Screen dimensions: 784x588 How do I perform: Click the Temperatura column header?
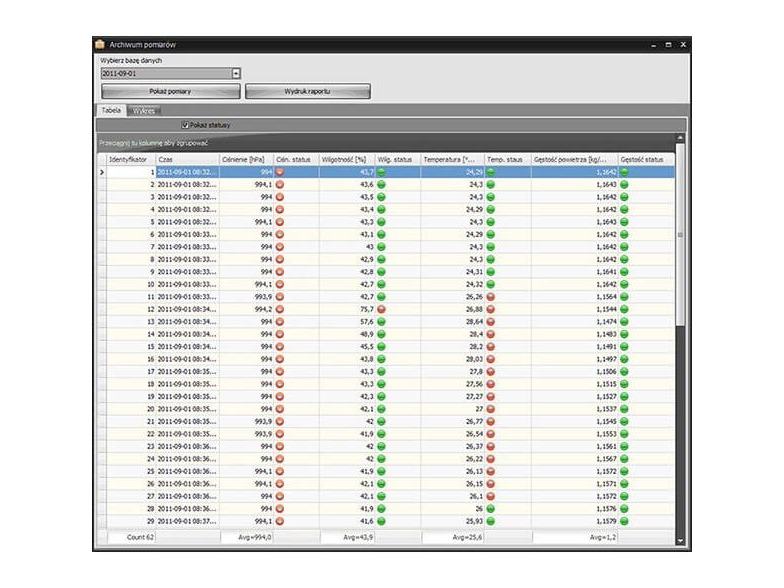(452, 160)
